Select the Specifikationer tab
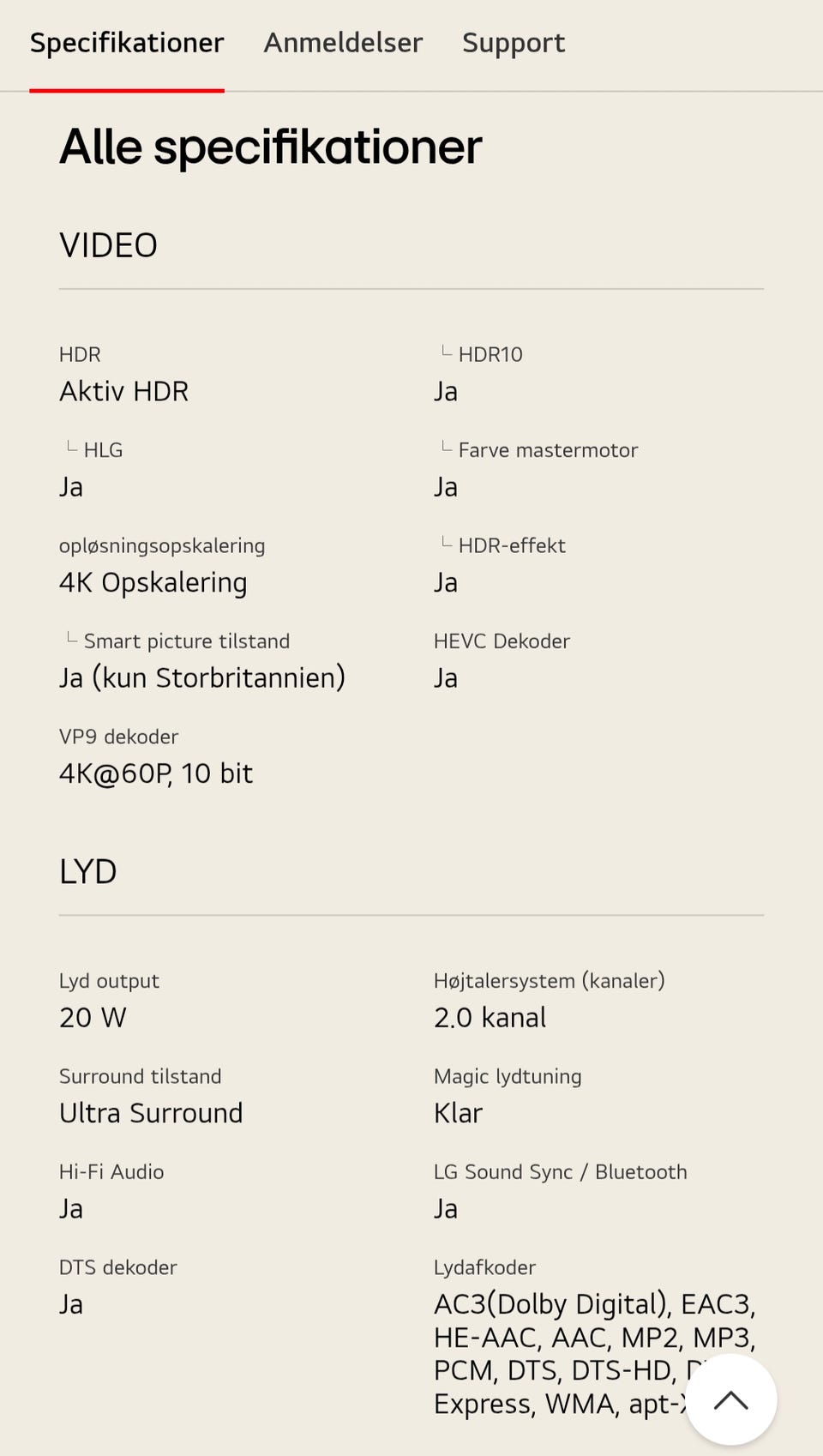This screenshot has width=823, height=1456. [127, 43]
